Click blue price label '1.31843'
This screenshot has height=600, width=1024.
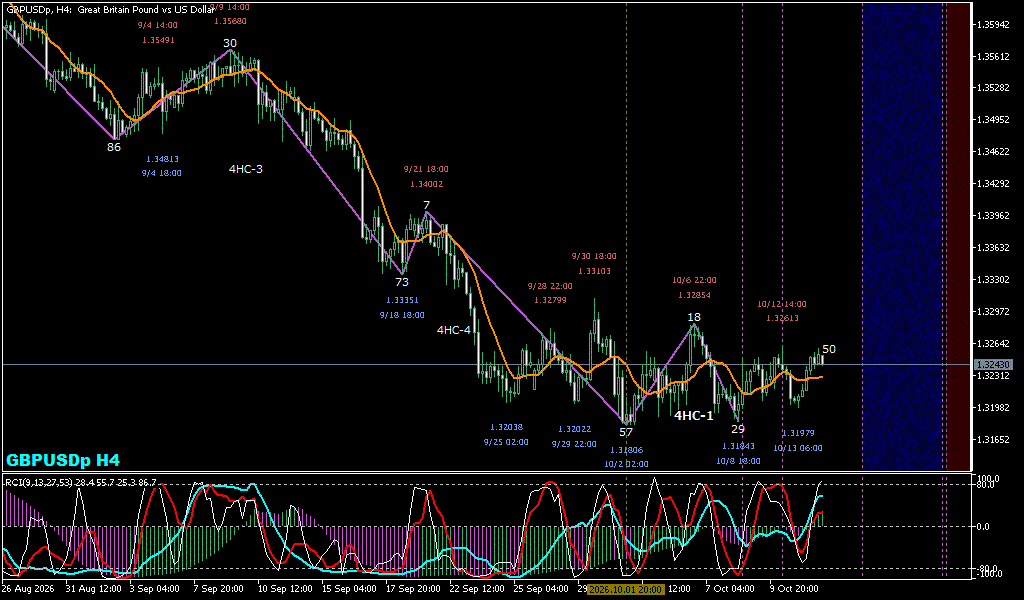739,446
